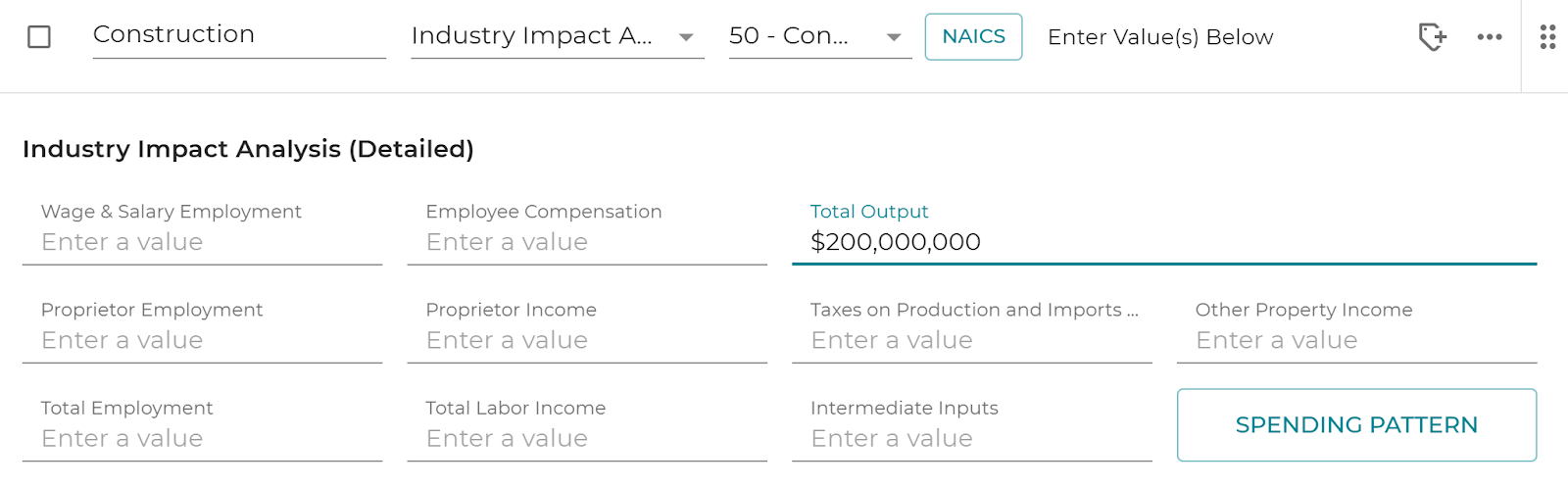Screen dimensions: 1568x488
Task: Select the Other Property Income field
Action: coord(1356,329)
